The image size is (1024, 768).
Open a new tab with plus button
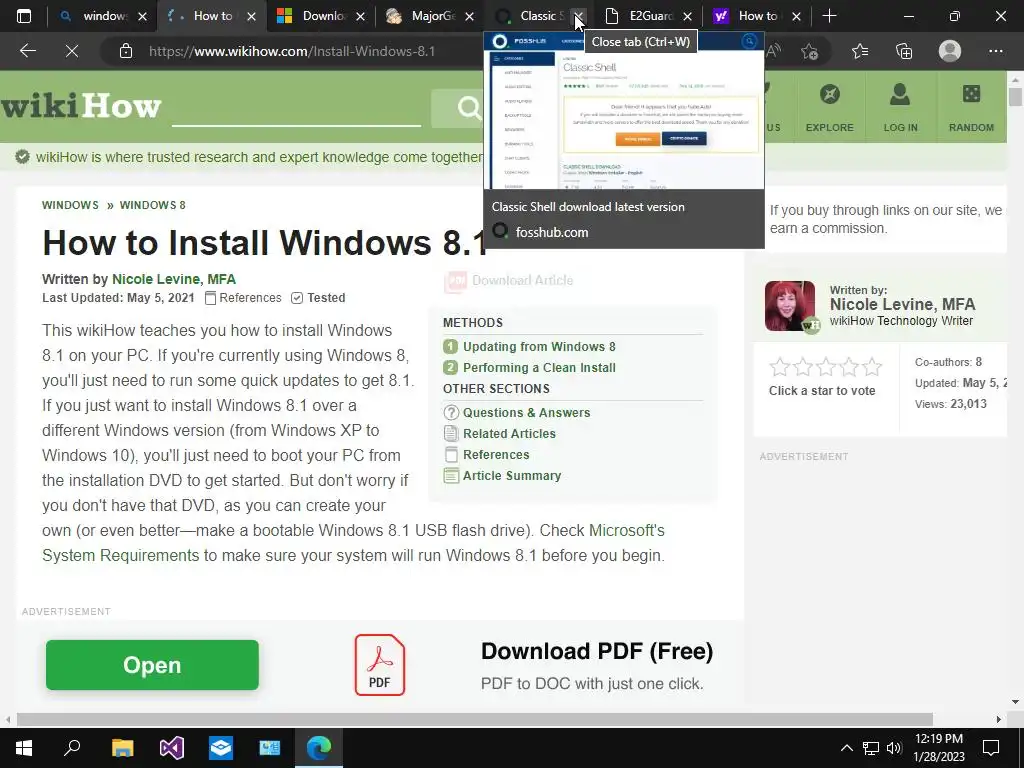point(829,16)
